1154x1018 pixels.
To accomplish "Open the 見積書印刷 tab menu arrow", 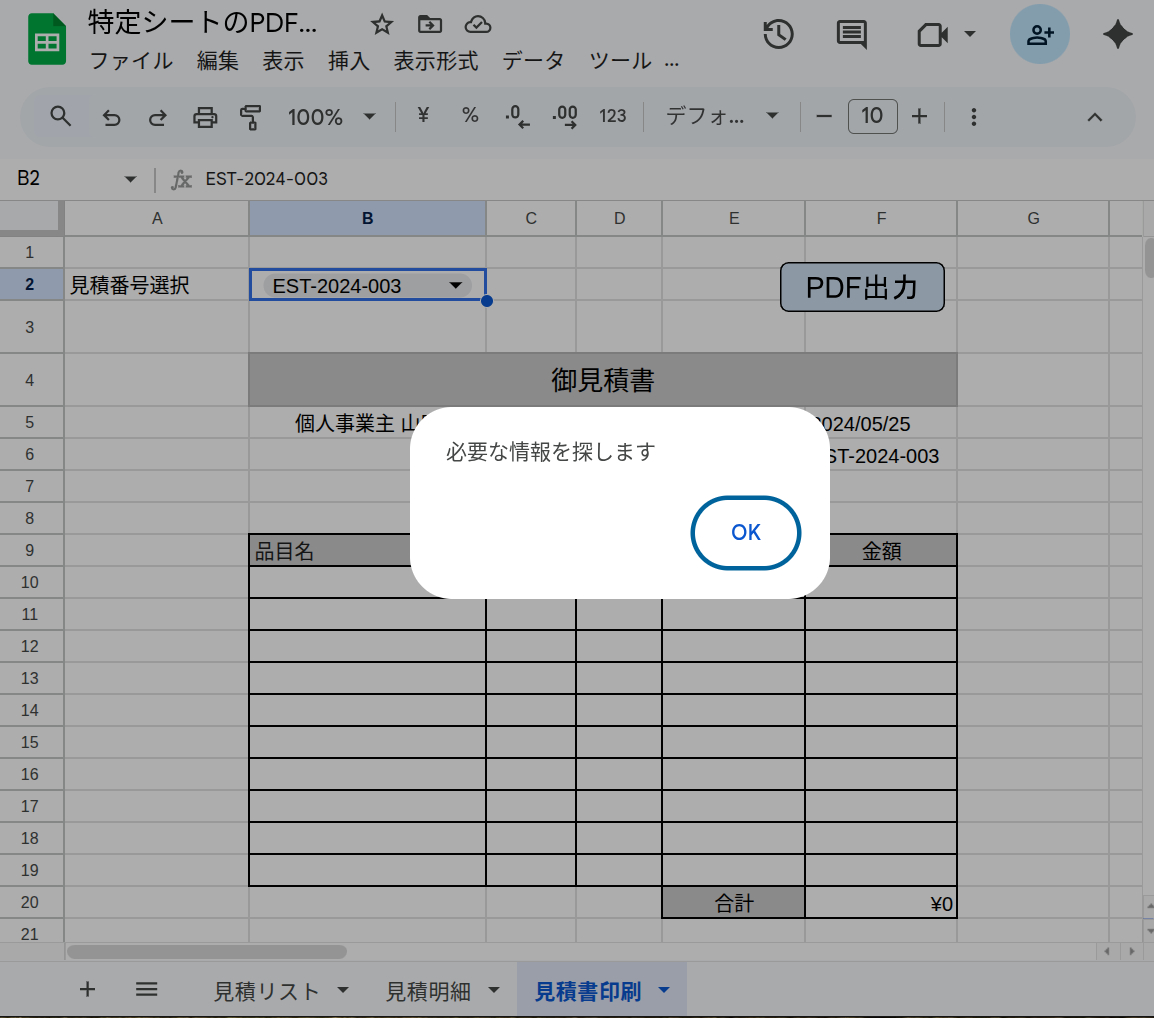I will (664, 991).
